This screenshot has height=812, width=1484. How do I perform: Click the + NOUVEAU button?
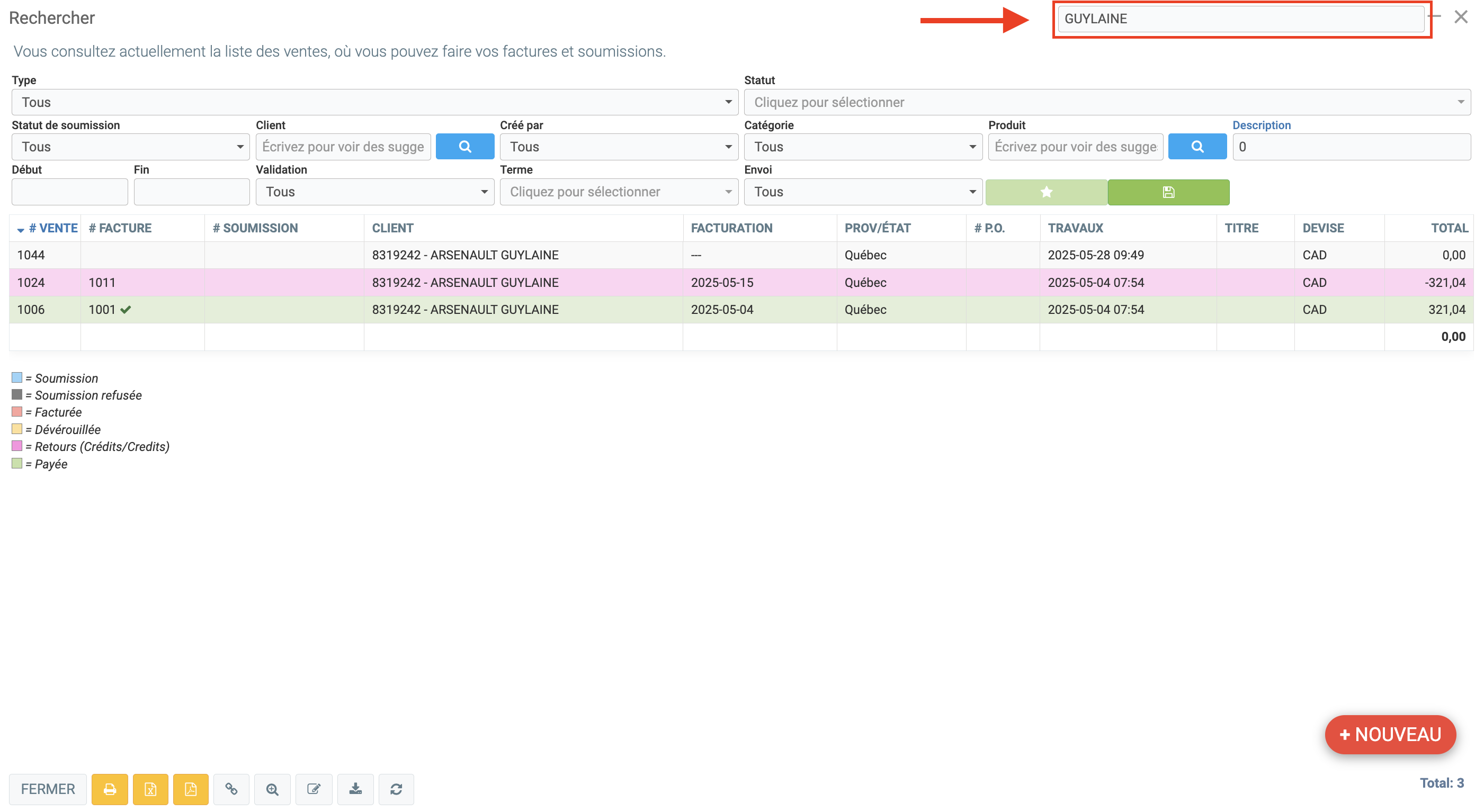[x=1390, y=734]
